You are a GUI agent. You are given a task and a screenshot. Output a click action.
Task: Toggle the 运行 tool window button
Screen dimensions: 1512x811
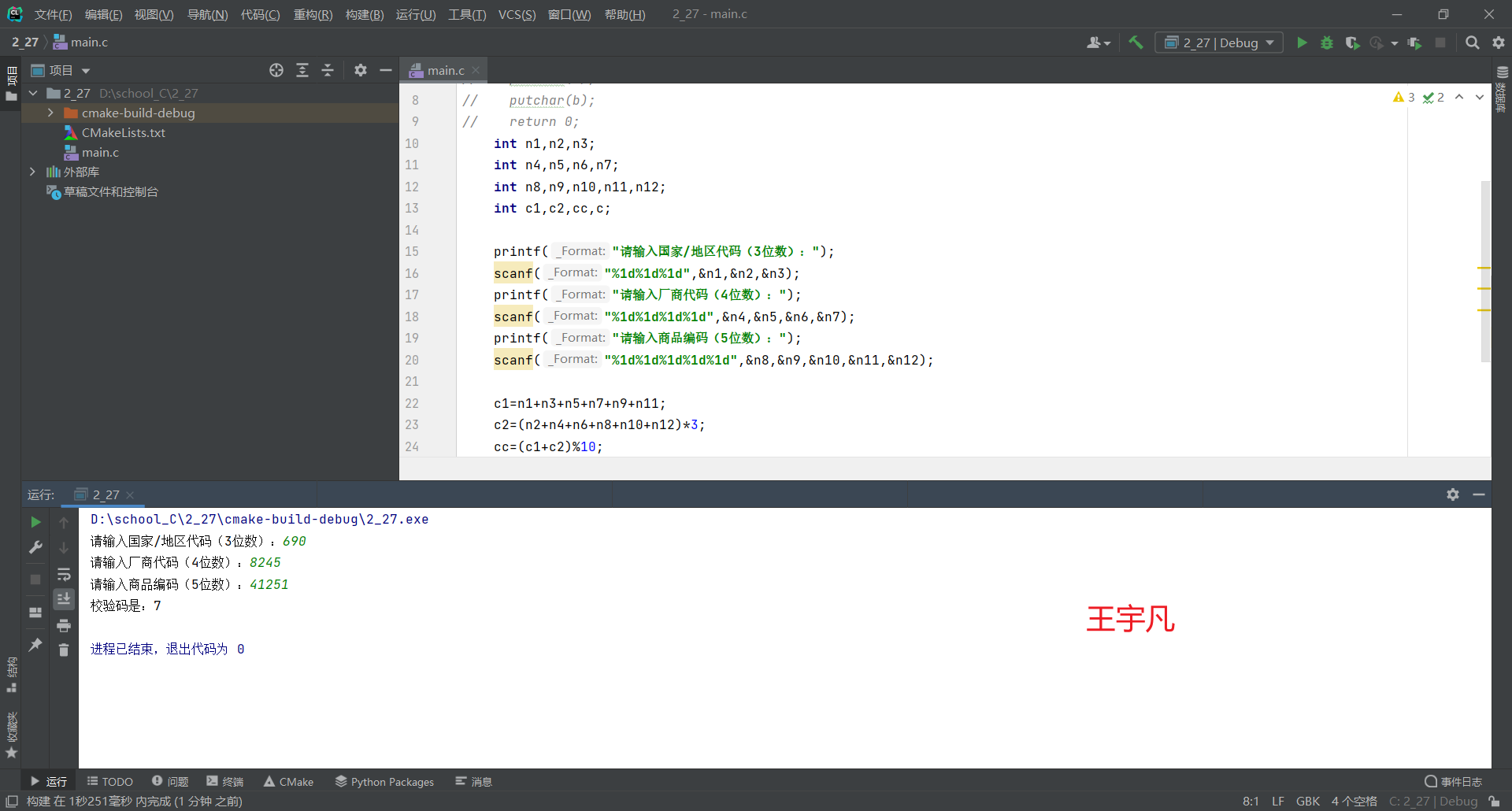pos(49,781)
